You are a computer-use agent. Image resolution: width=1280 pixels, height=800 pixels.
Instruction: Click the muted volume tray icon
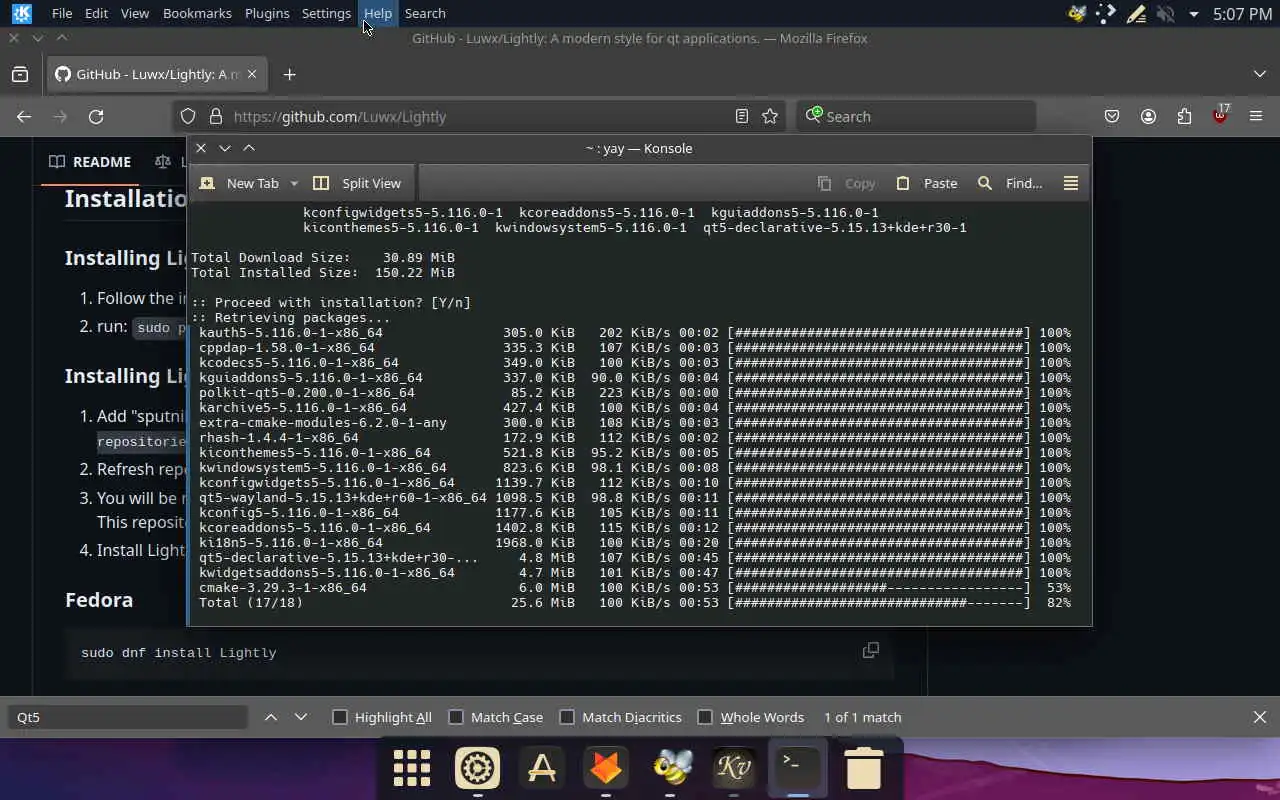1165,14
